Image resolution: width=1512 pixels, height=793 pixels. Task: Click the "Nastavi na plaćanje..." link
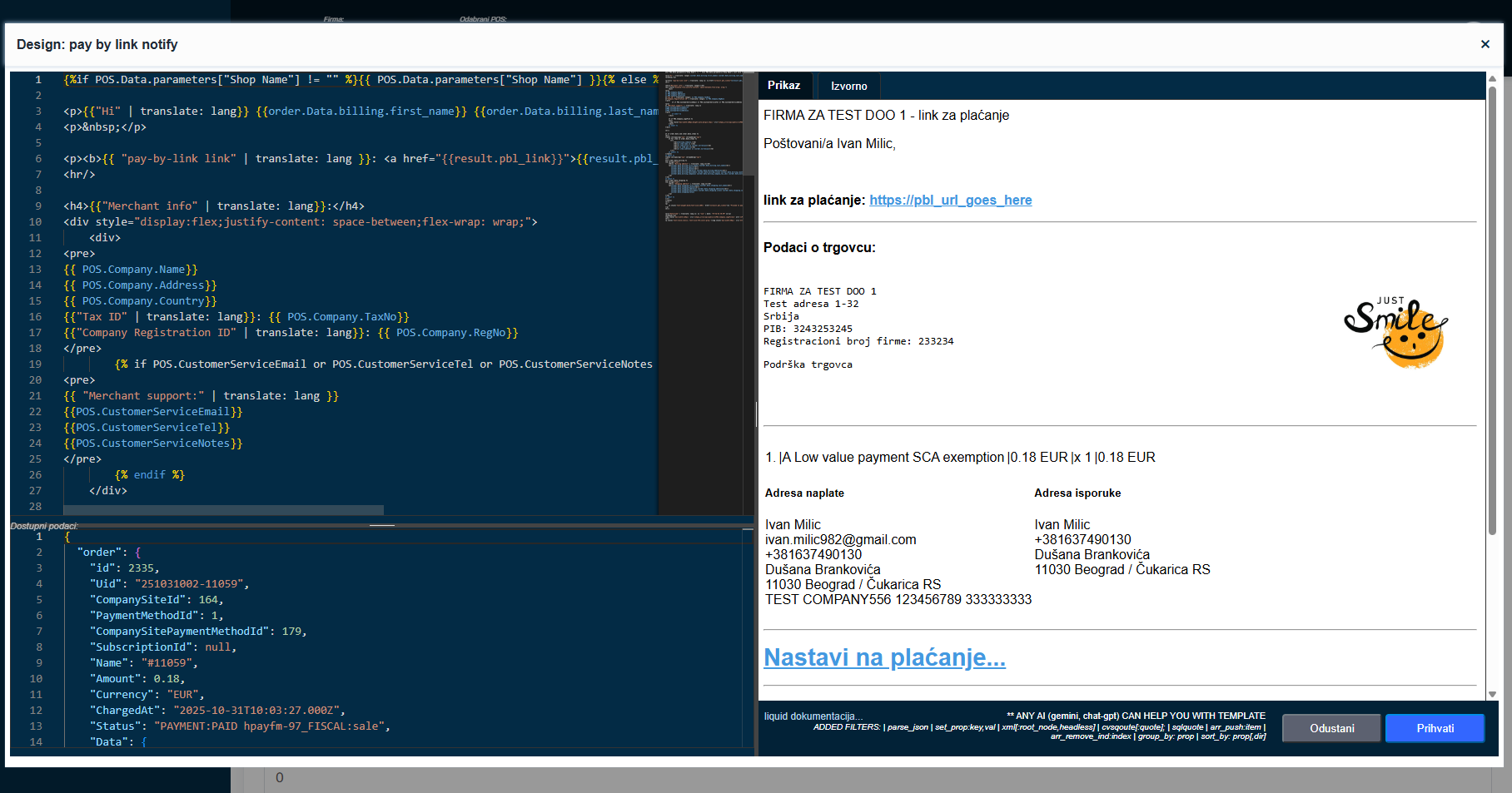click(x=884, y=657)
